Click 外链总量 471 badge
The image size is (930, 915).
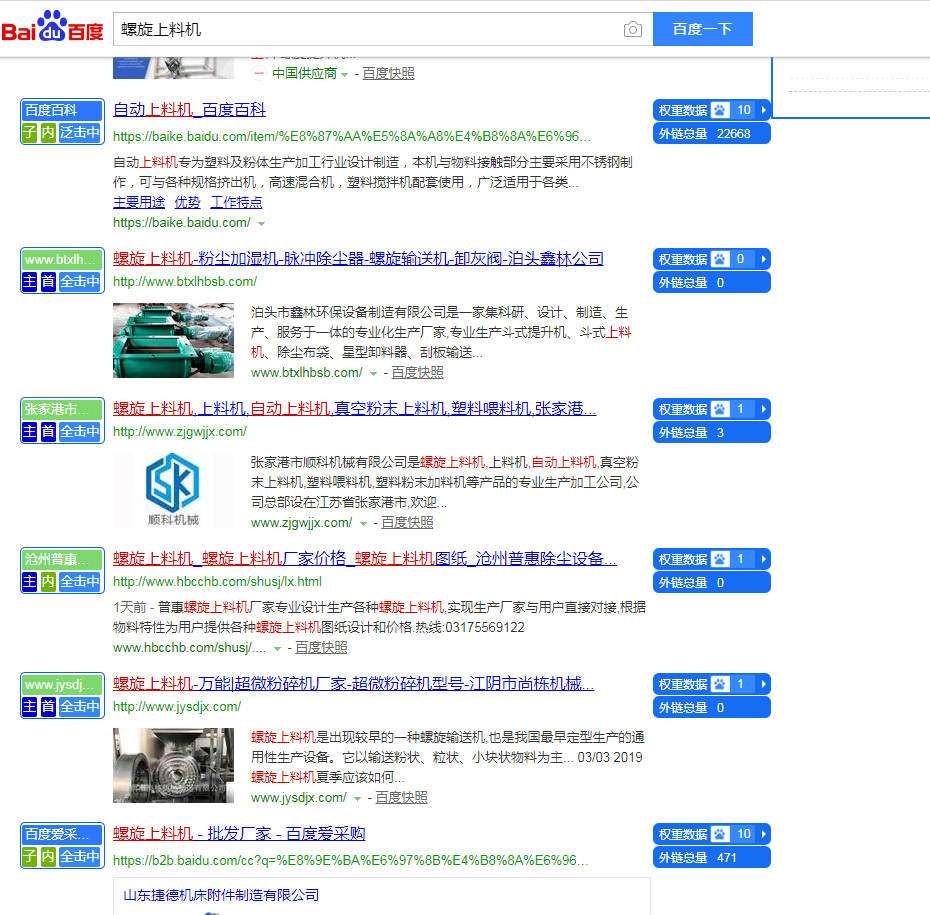click(x=711, y=858)
